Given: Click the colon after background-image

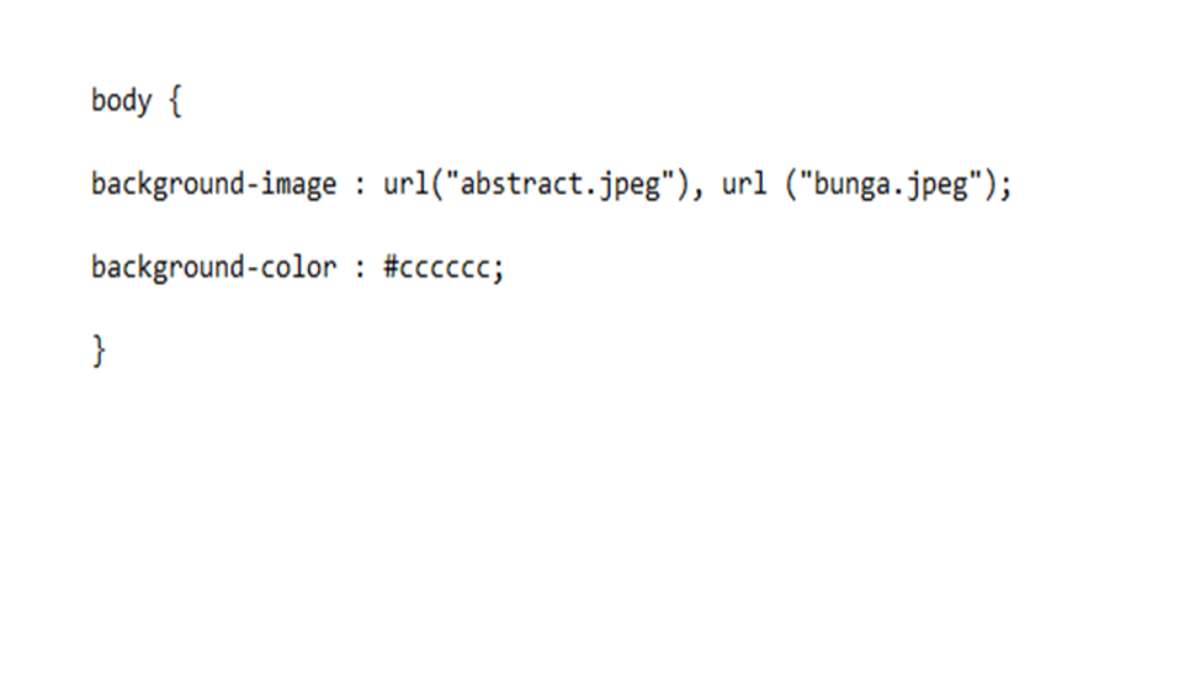Looking at the screenshot, I should (360, 187).
